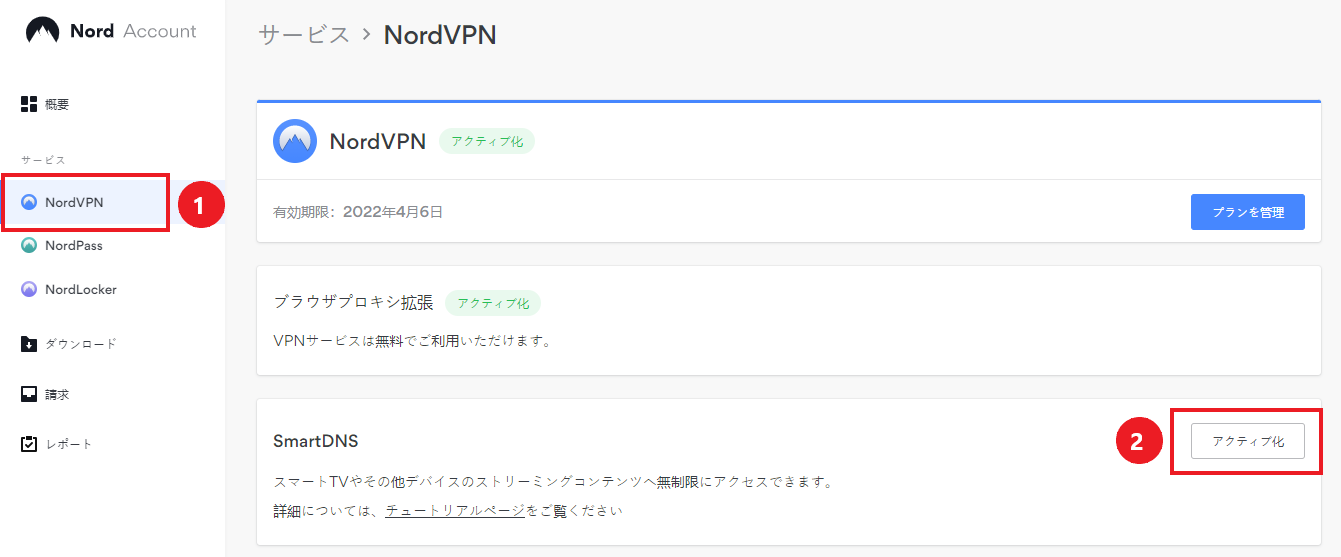Open the NordLocker text label in sidebar
1341x557 pixels.
tap(81, 290)
